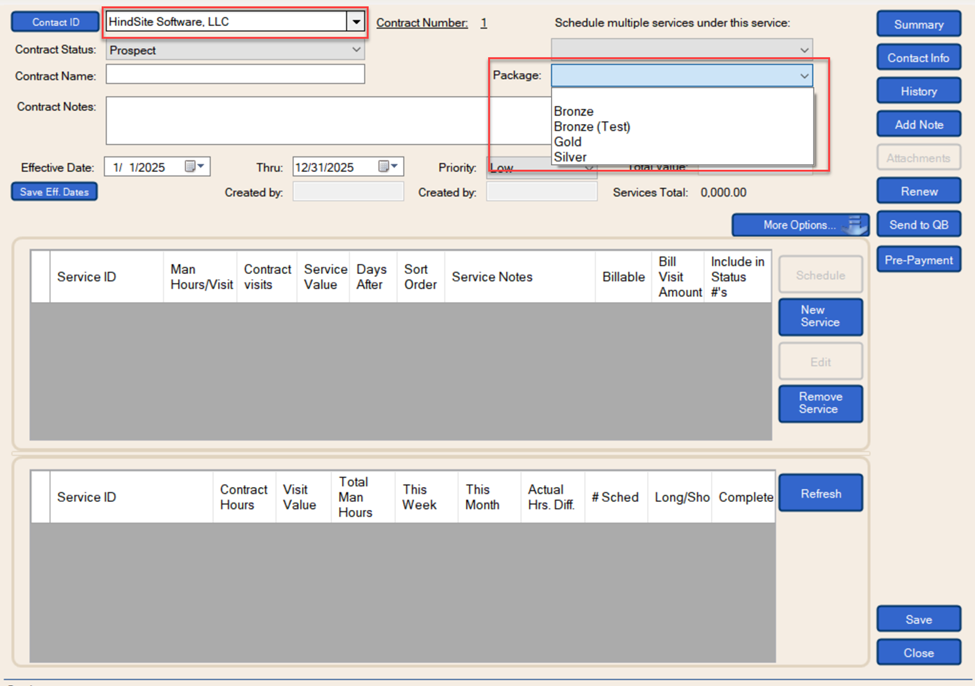
Task: Expand the Contact ID company dropdown arrow
Action: (x=356, y=22)
